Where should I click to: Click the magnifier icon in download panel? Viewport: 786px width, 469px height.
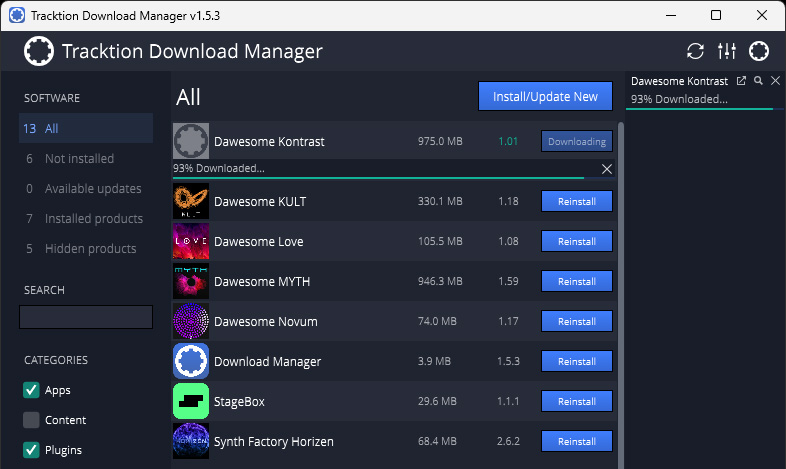(x=759, y=81)
